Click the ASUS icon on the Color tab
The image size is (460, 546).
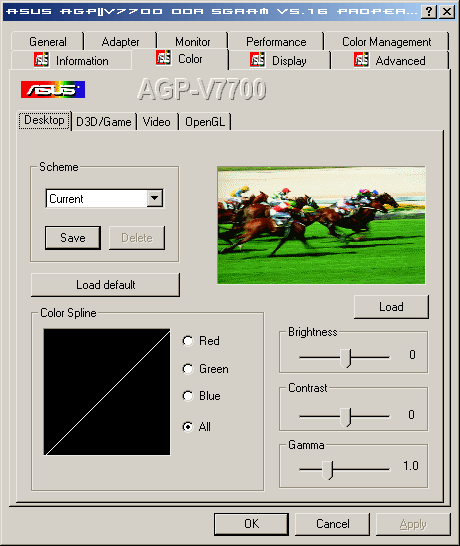click(163, 58)
